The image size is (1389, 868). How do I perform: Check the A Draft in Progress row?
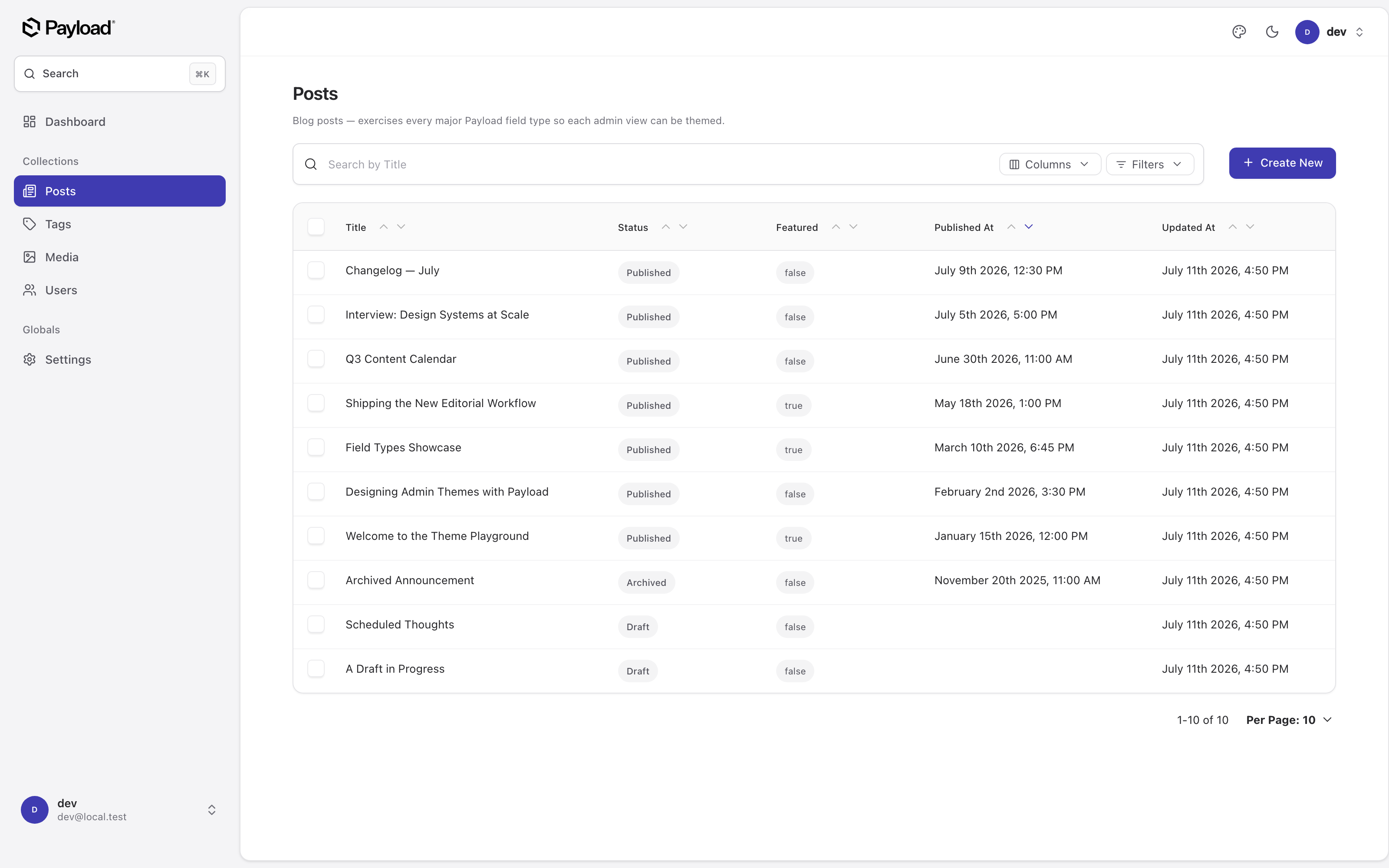[x=316, y=668]
